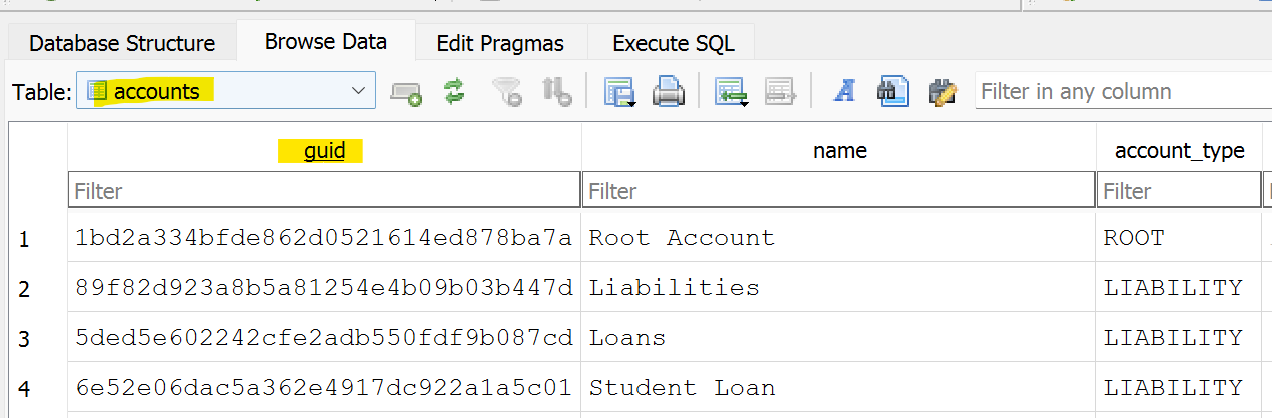Open the save table as icon
Image resolution: width=1272 pixels, height=418 pixels.
click(620, 93)
